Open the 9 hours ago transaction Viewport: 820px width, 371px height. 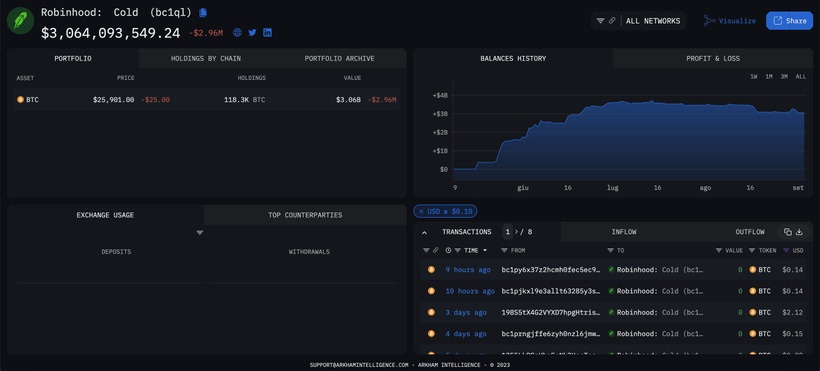[468, 270]
